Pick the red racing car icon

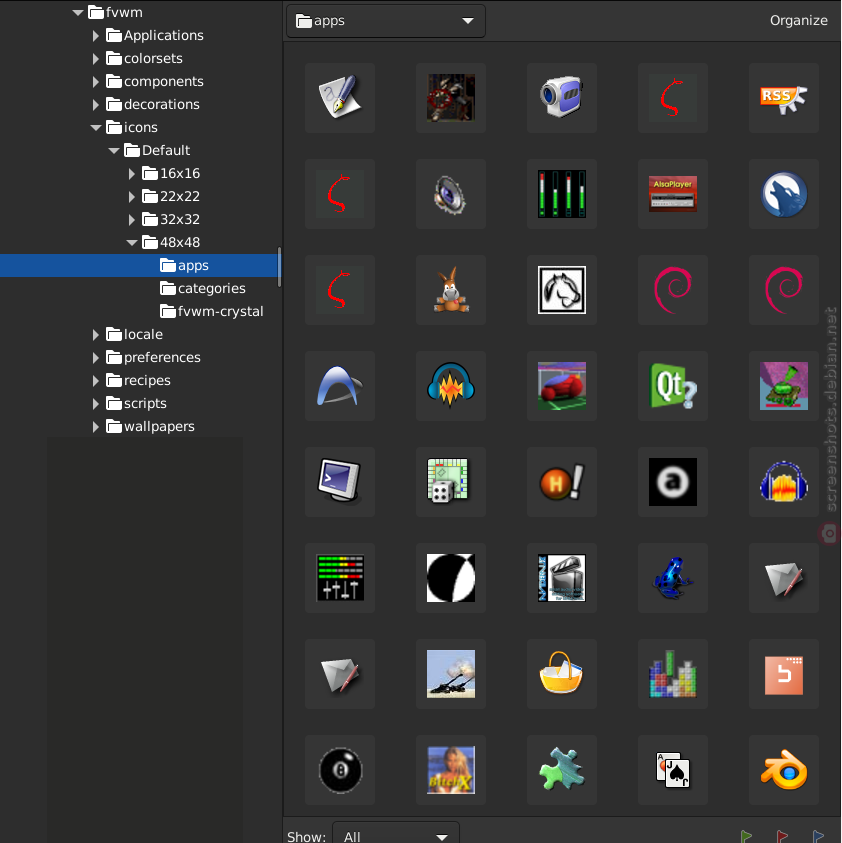pos(562,386)
